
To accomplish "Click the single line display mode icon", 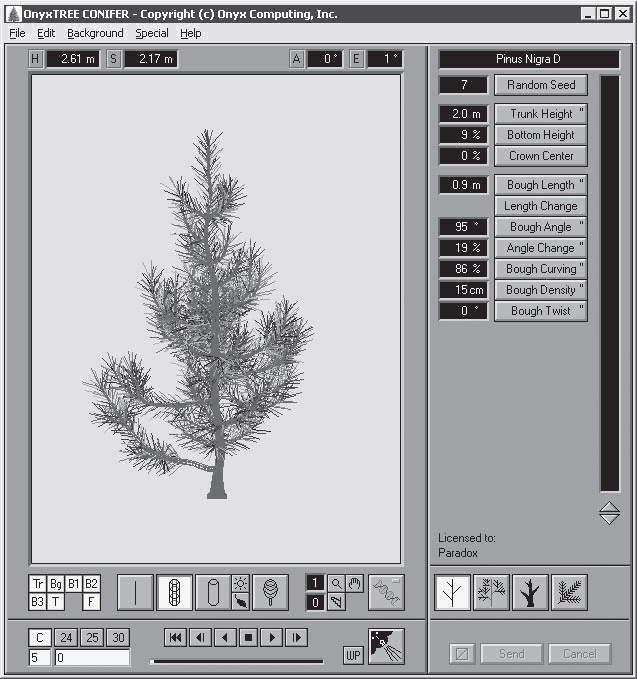I will (x=135, y=592).
